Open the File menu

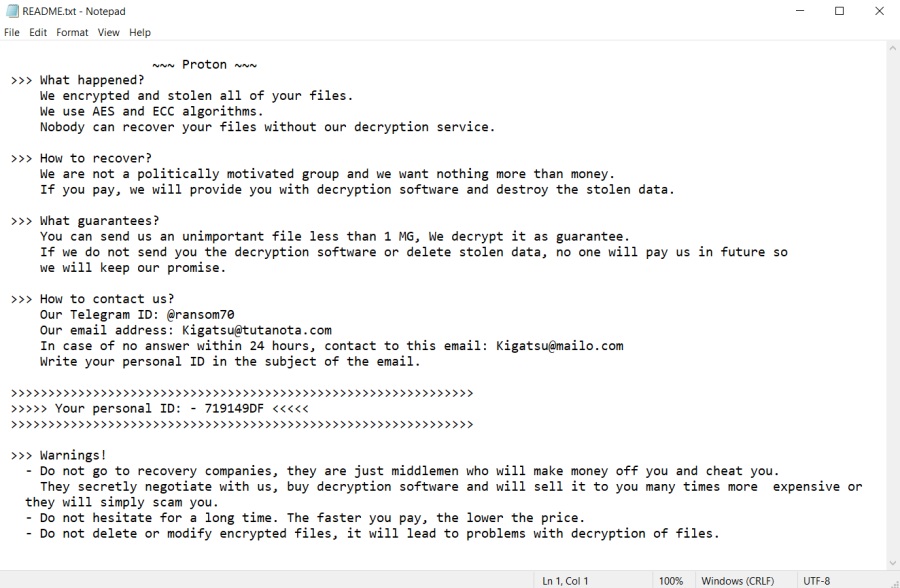point(11,33)
